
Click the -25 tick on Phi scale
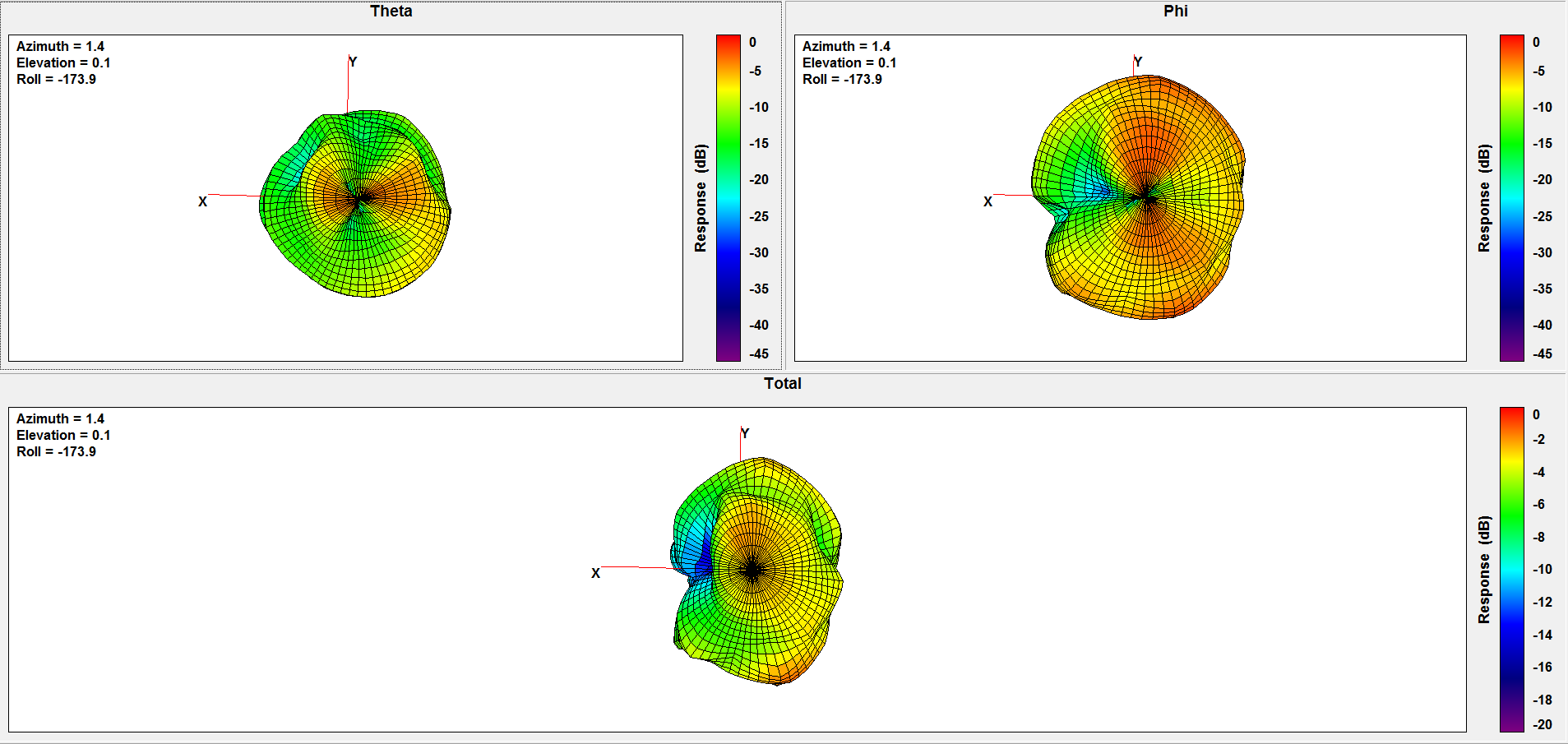pyautogui.click(x=1543, y=217)
